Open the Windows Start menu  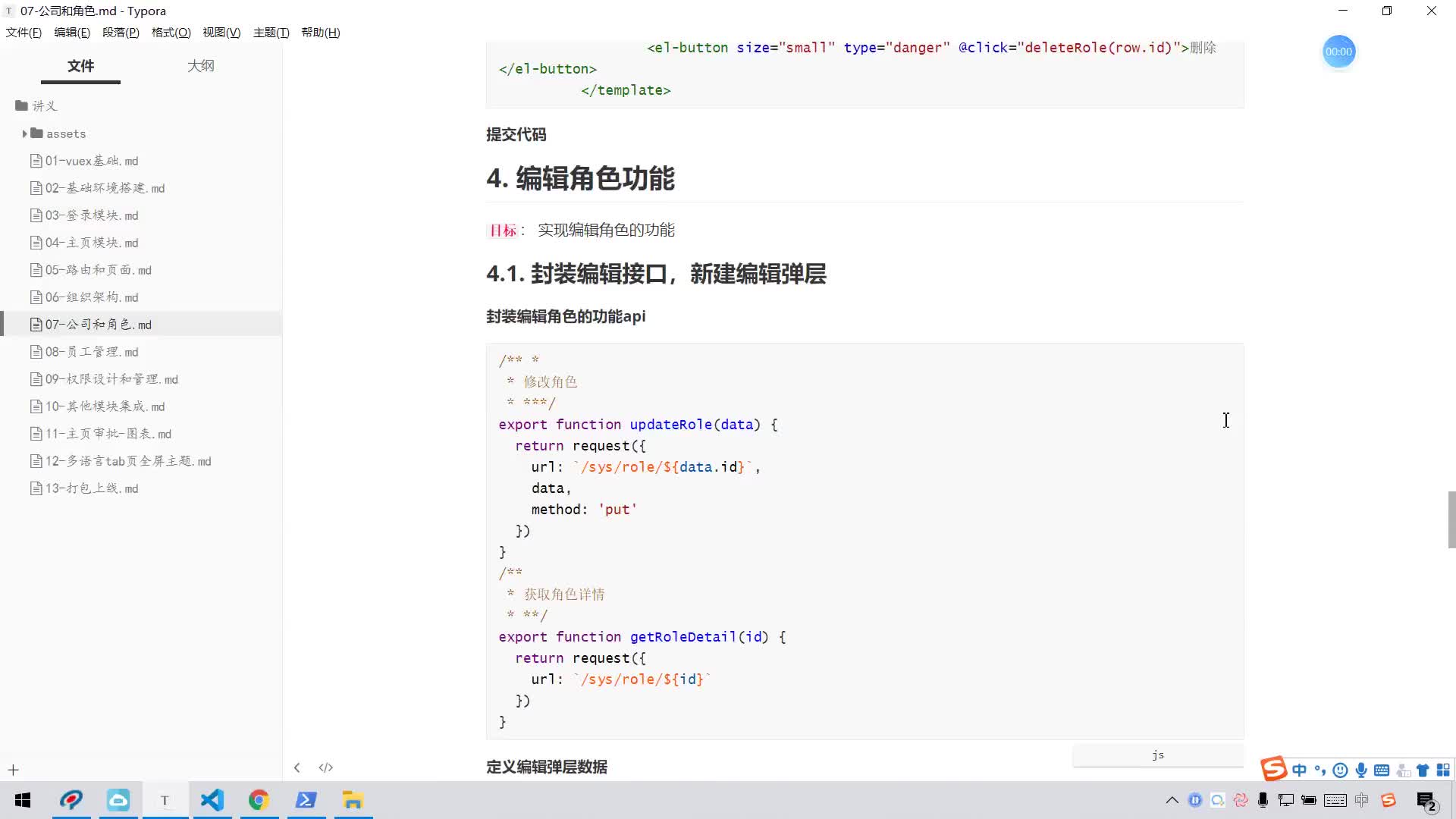click(x=23, y=800)
